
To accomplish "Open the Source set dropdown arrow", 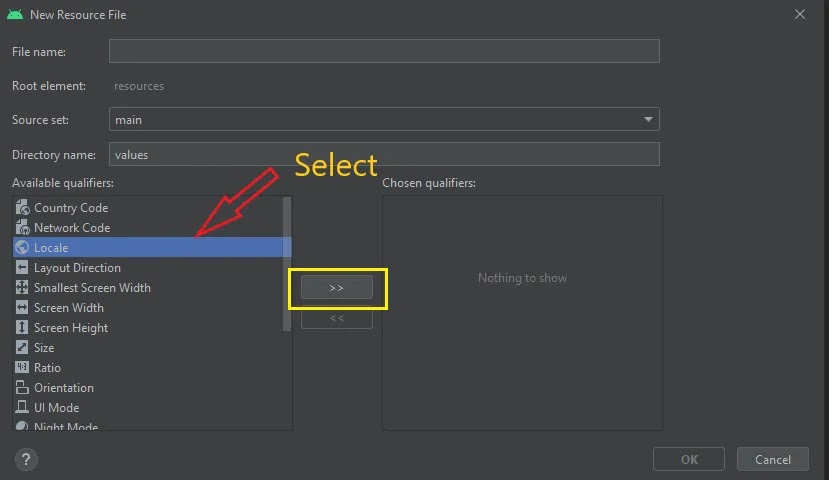I will (648, 119).
